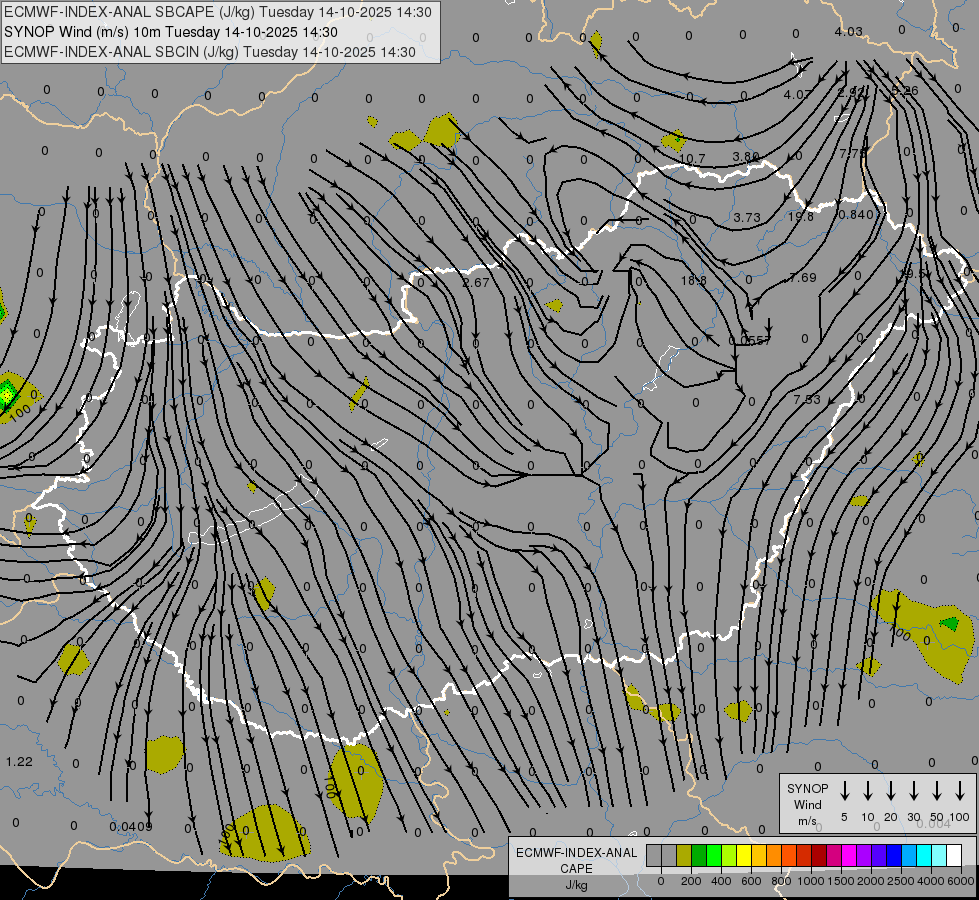Click the 7.53 value on the map
The image size is (979, 900).
point(807,399)
